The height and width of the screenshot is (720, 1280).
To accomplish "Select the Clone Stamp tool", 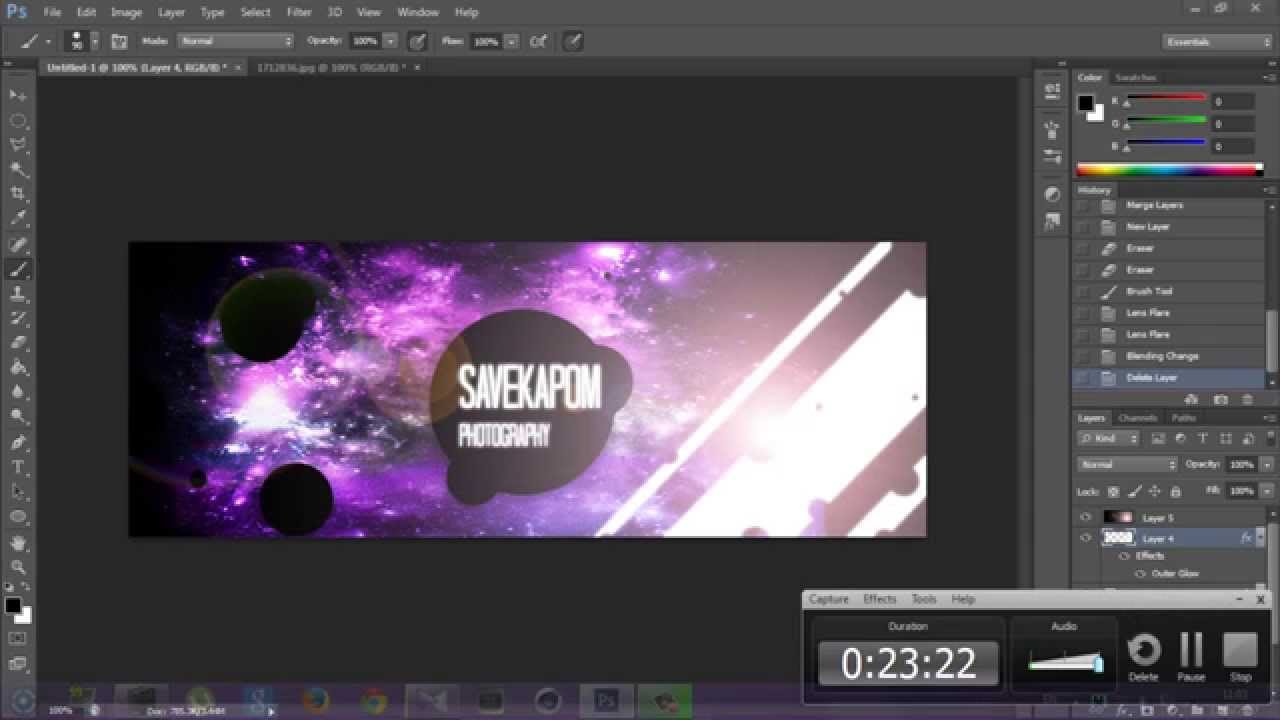I will [18, 294].
